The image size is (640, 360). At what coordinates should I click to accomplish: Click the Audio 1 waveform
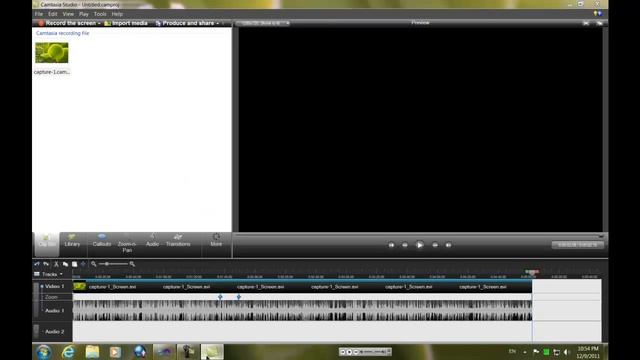302,310
